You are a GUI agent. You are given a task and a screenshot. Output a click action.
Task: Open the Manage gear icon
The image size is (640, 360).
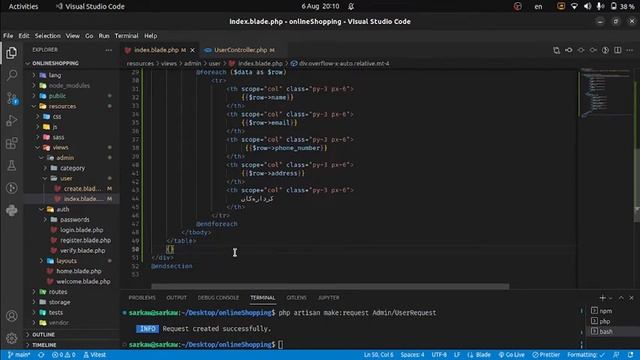coord(11,338)
